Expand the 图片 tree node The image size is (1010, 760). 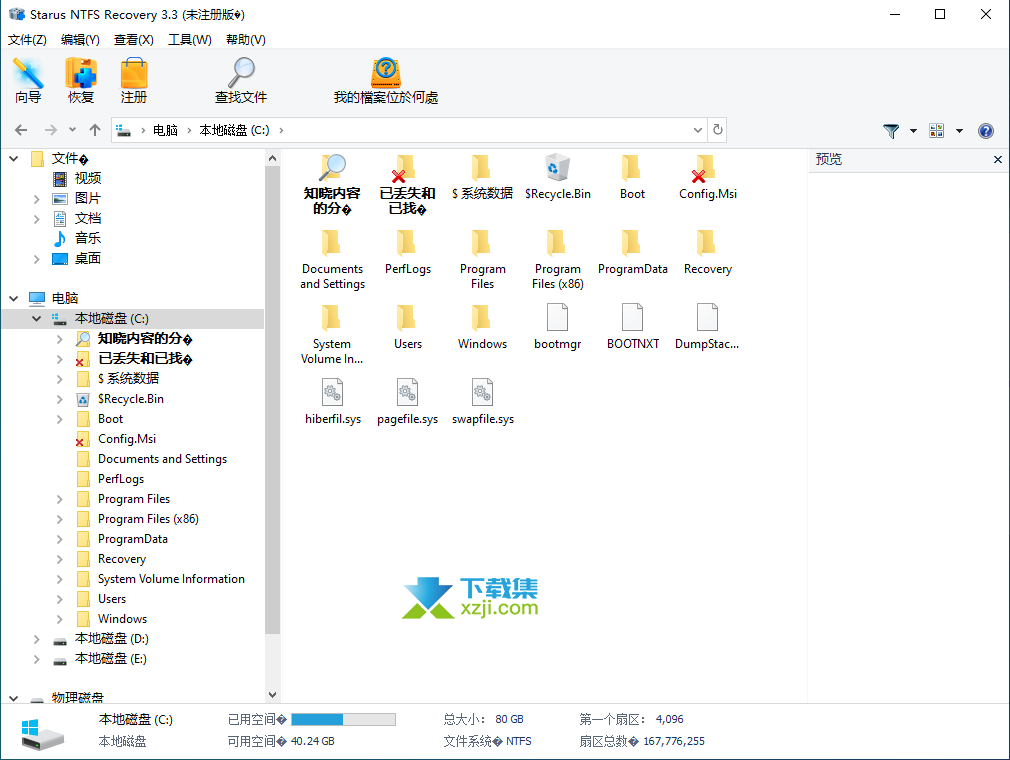tap(37, 199)
